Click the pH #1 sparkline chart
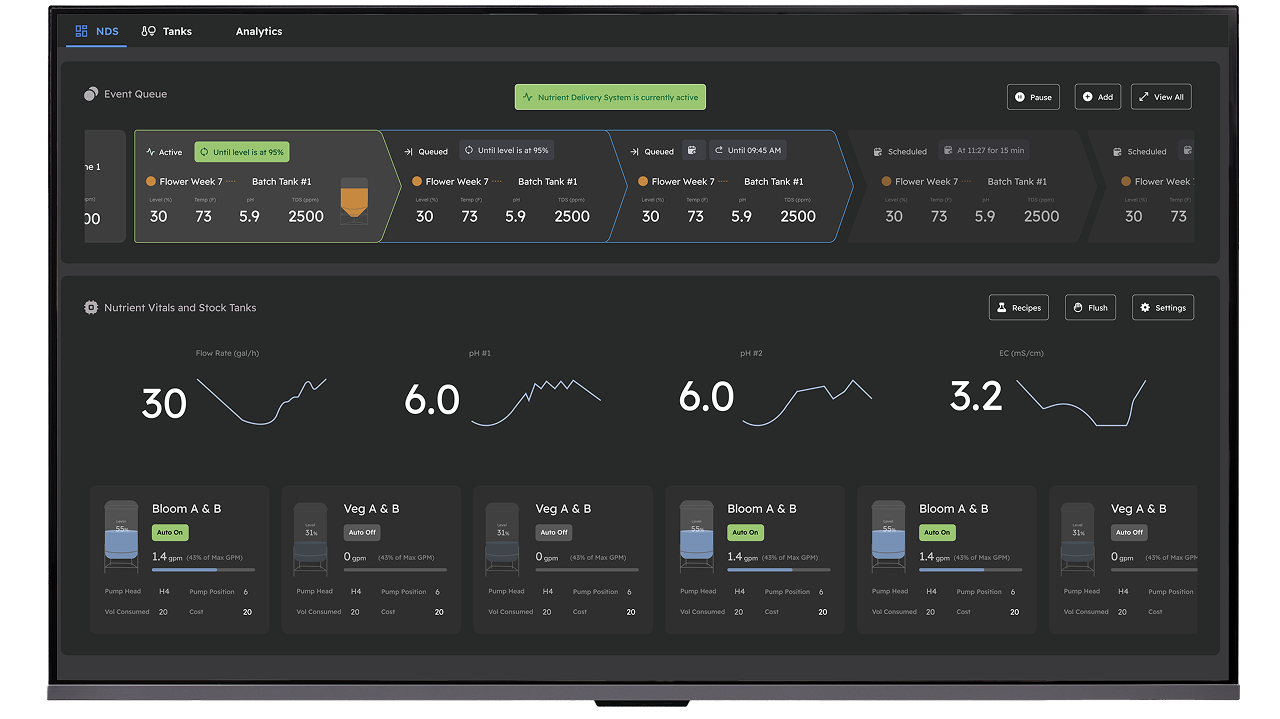This screenshot has width=1280, height=719. 536,402
